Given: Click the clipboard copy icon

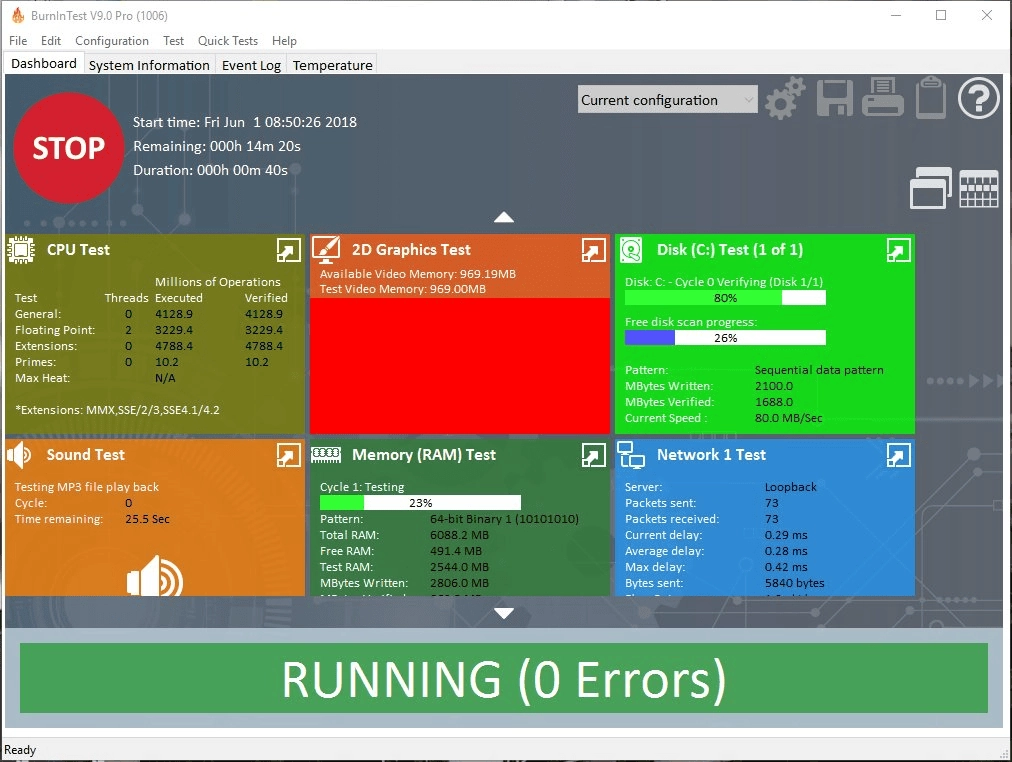Looking at the screenshot, I should 931,97.
